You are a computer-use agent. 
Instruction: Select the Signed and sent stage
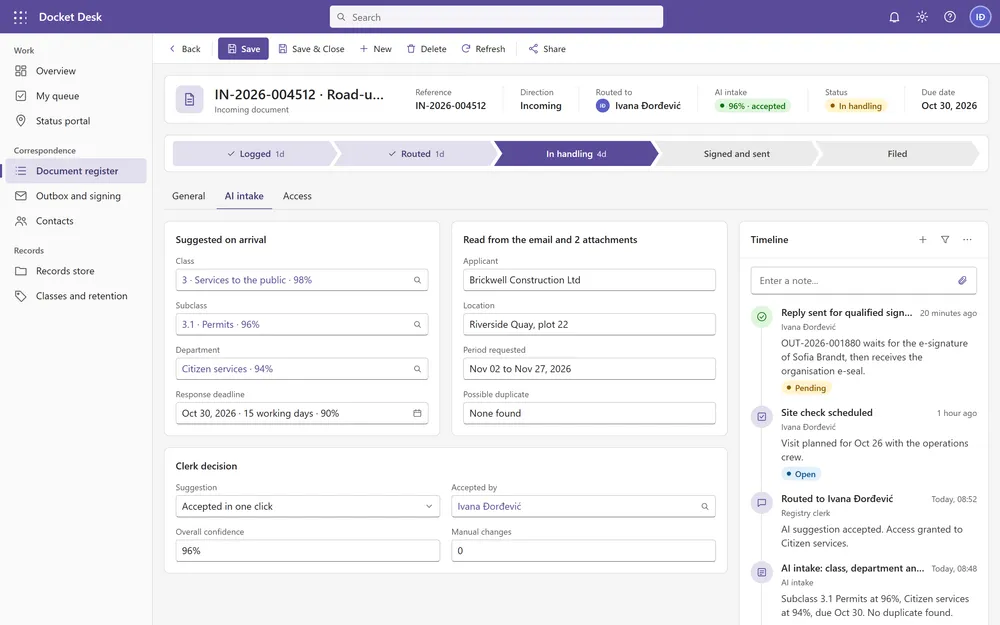tap(736, 154)
